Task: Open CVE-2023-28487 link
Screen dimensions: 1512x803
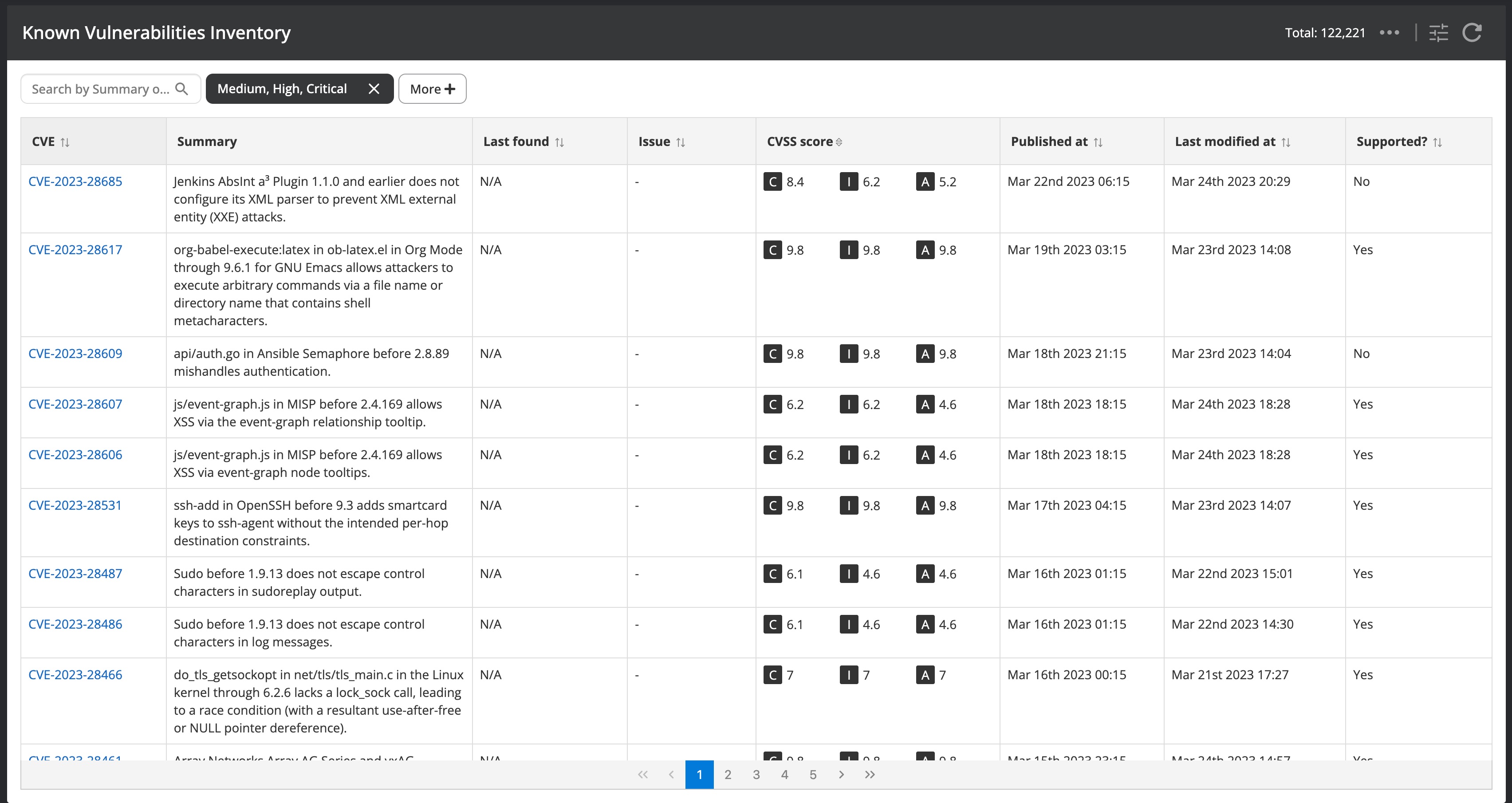Action: point(75,574)
